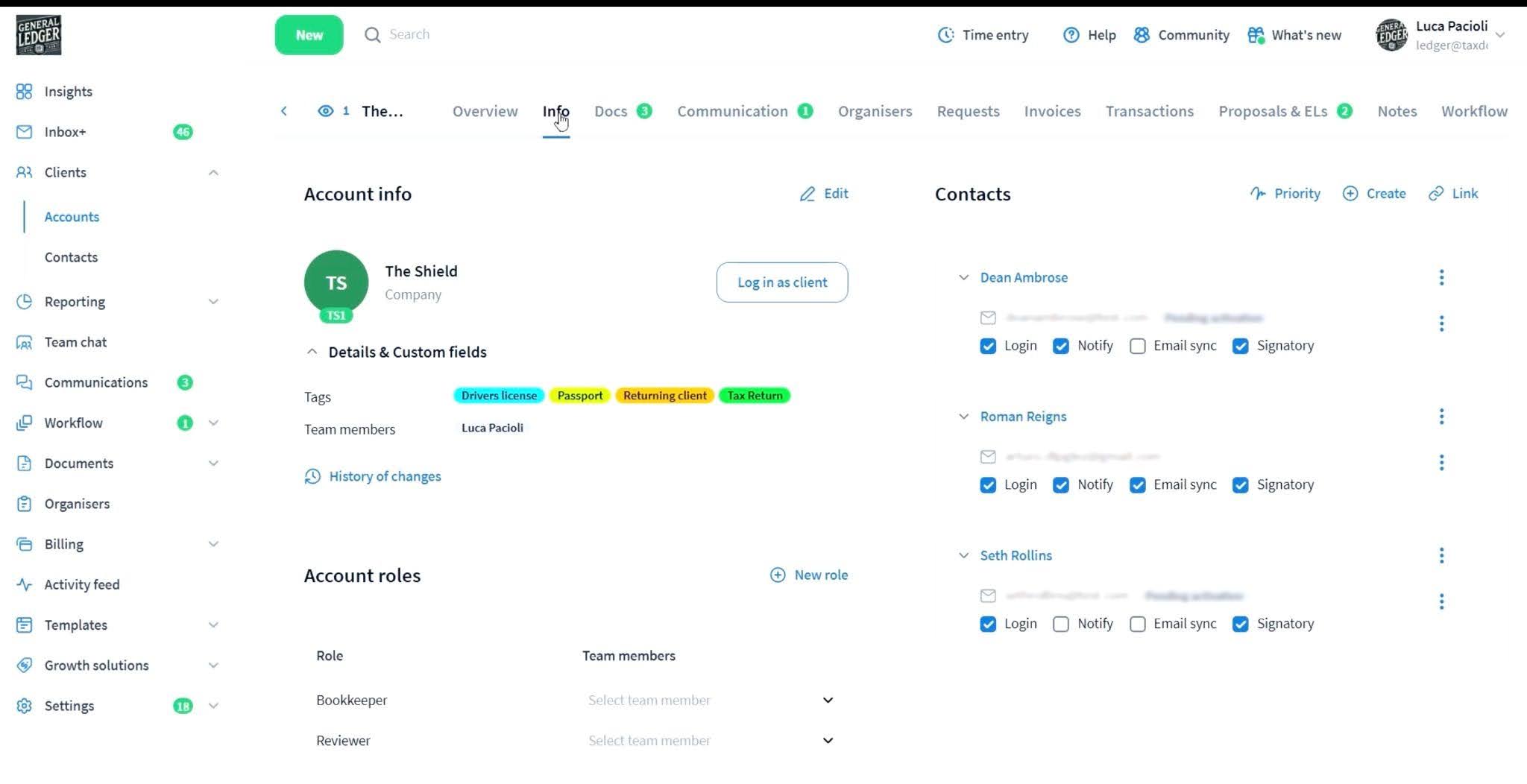Image resolution: width=1527 pixels, height=784 pixels.
Task: Click the Growth solutions icon
Action: 24,666
